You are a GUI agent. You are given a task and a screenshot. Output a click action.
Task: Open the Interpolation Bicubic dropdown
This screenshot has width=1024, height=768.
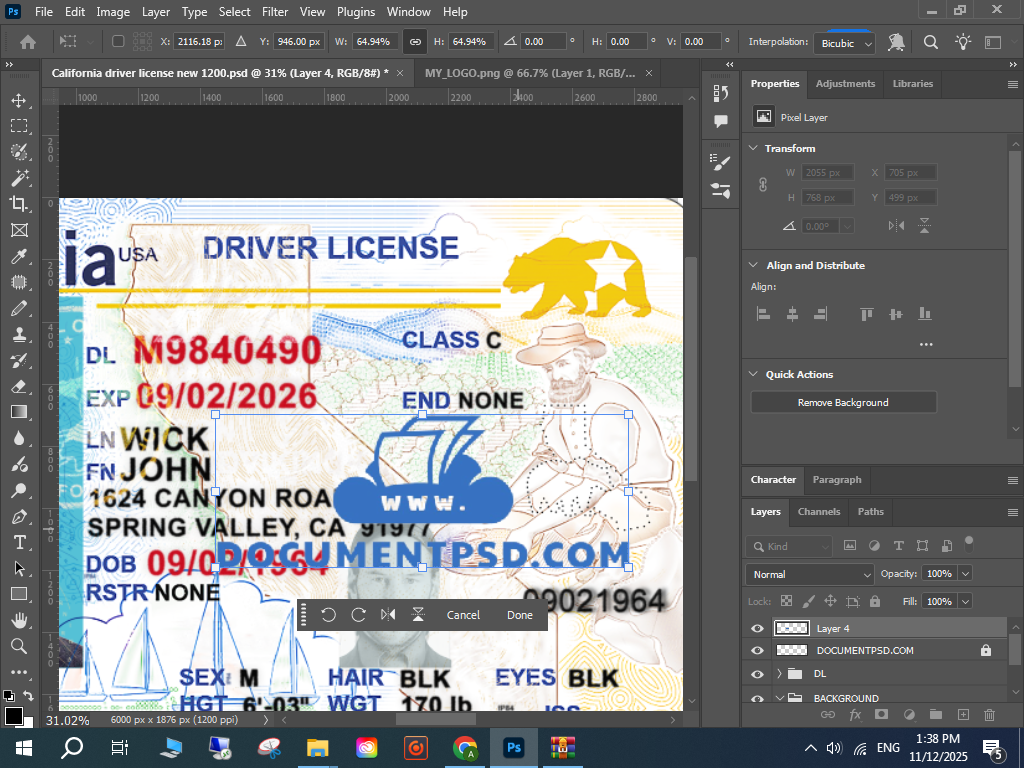[846, 43]
